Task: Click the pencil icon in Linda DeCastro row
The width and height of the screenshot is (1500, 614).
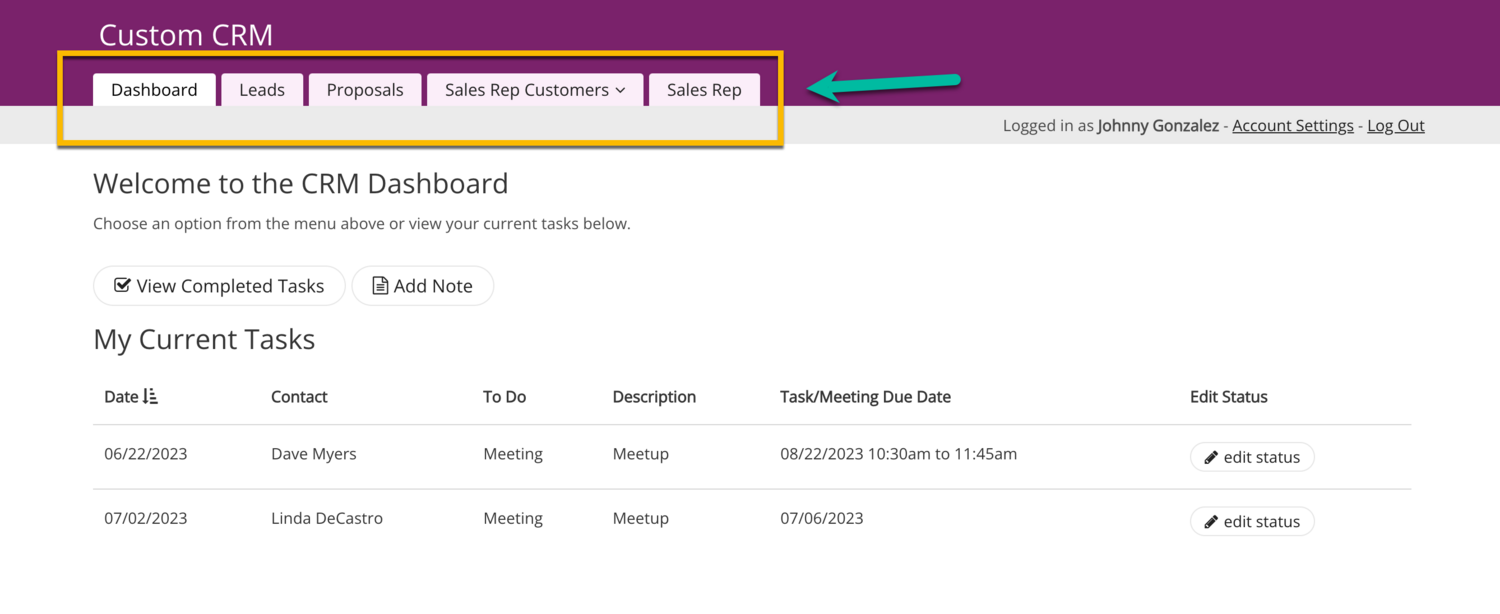Action: pos(1211,522)
